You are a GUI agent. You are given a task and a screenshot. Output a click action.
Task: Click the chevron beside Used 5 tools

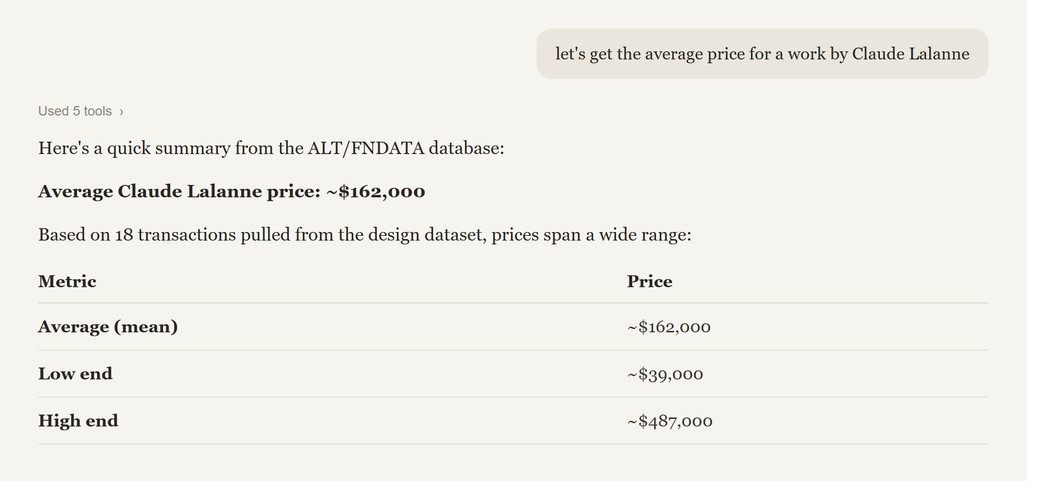(x=121, y=112)
